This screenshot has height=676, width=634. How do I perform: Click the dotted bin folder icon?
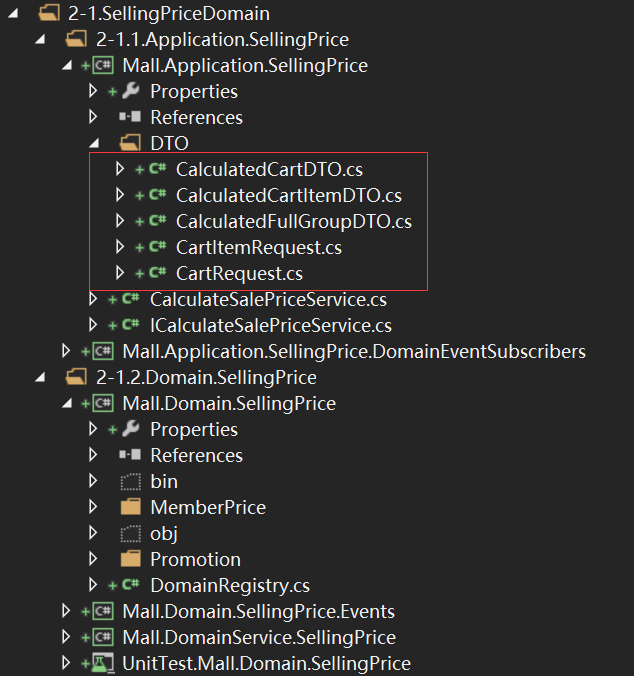click(x=131, y=482)
